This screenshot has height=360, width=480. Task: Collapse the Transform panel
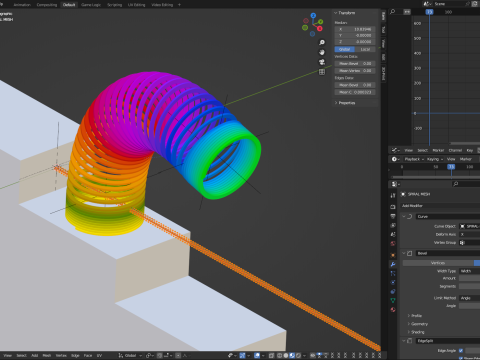[x=336, y=13]
